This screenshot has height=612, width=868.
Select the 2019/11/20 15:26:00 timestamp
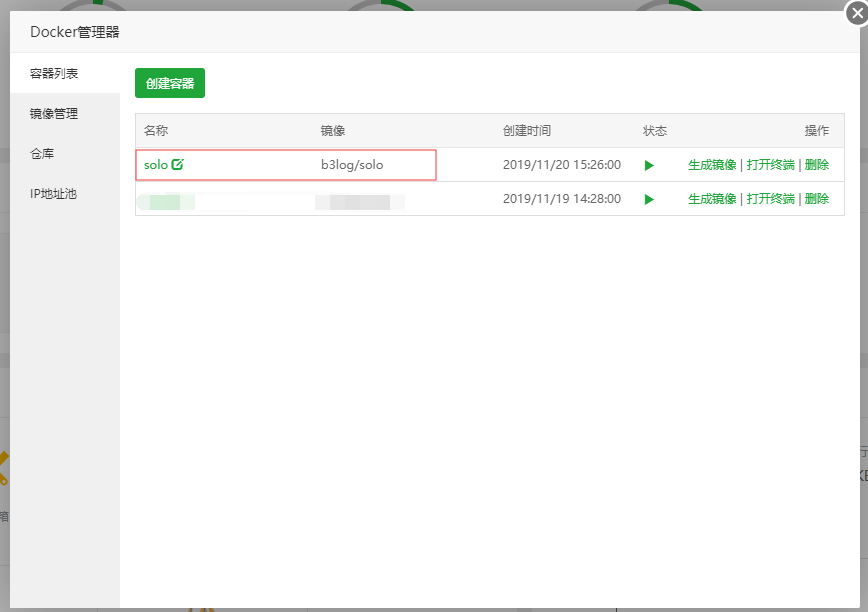562,165
